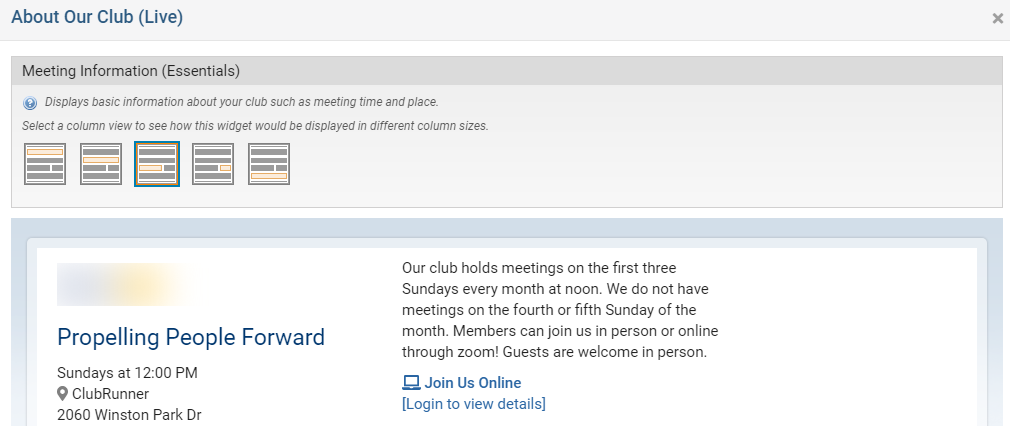Click the club meeting description paragraph
This screenshot has height=432, width=1010.
coord(560,310)
